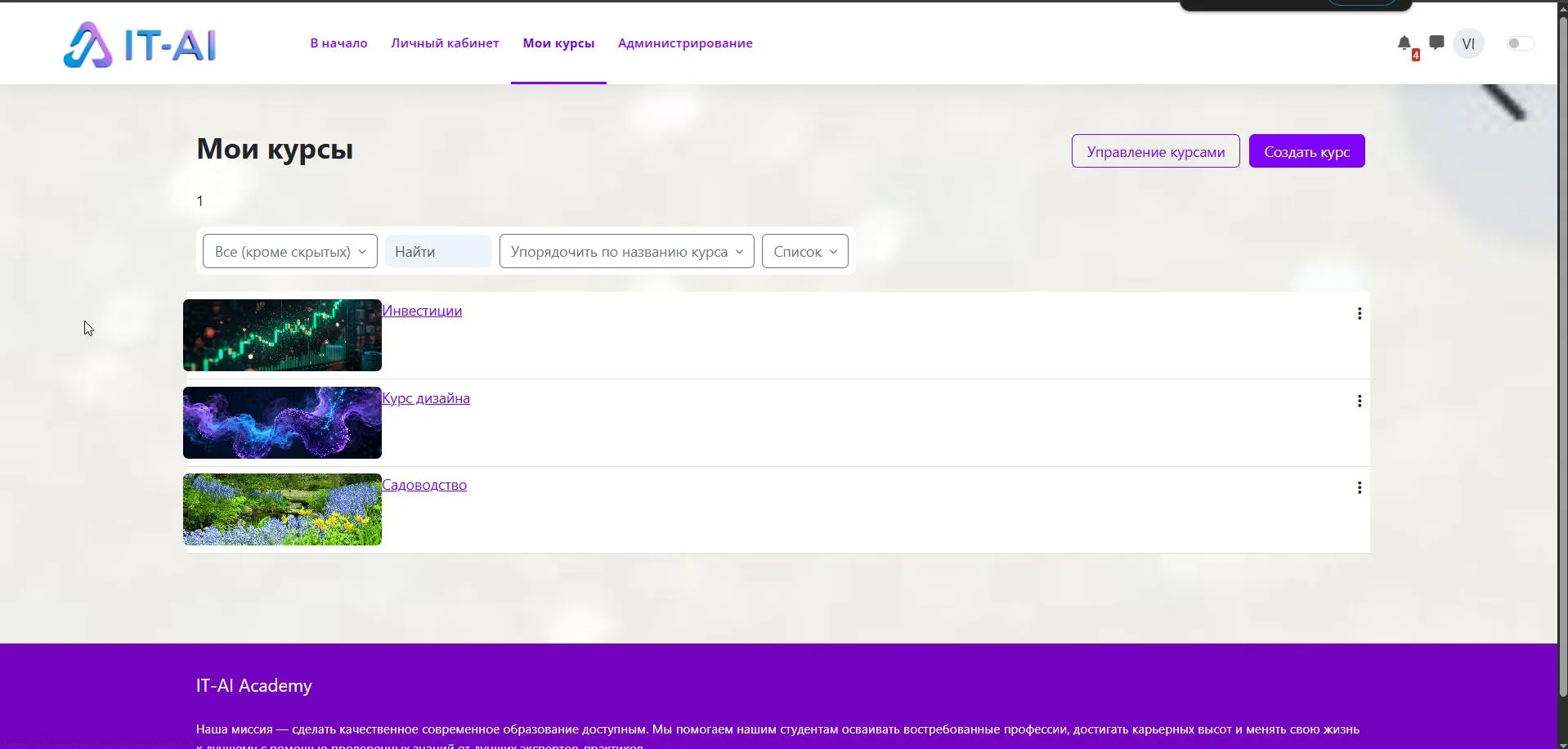
Task: Open the notifications bell with 4 alerts
Action: pos(1404,44)
